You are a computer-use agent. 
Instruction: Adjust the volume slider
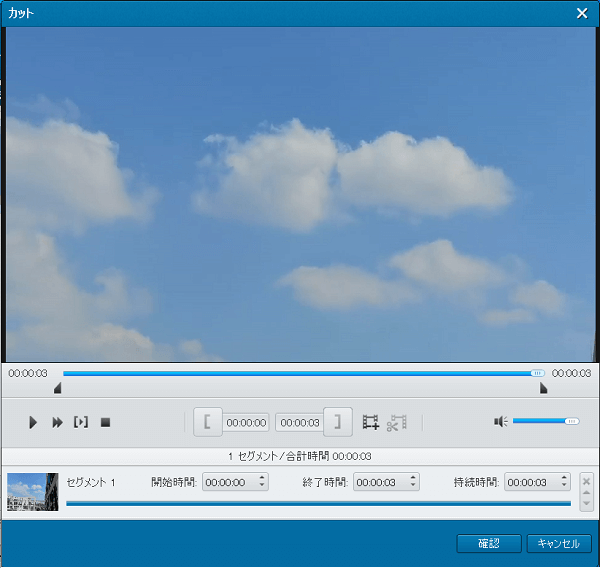[545, 422]
